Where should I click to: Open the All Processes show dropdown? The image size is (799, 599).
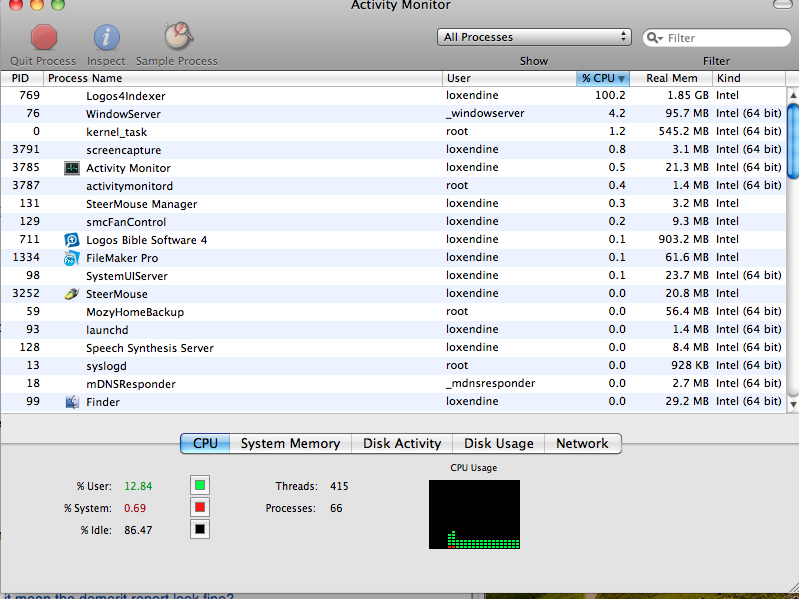click(x=534, y=37)
